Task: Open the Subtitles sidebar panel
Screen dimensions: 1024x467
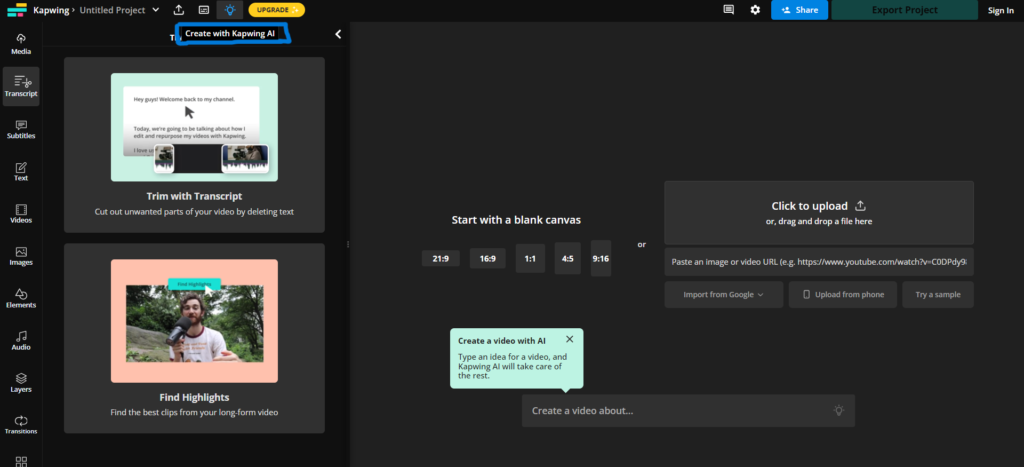Action: (x=21, y=129)
